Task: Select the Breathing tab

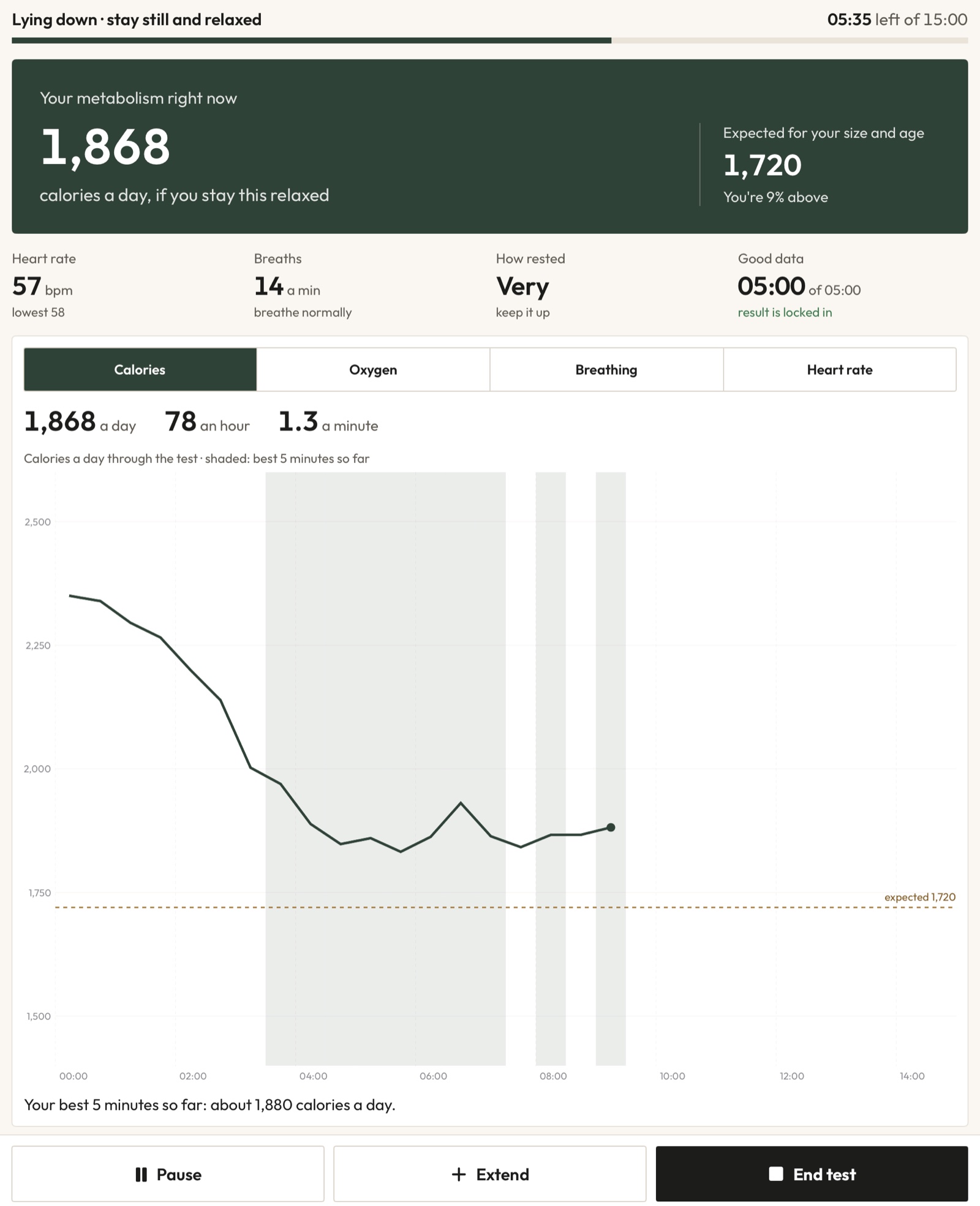Action: 606,369
